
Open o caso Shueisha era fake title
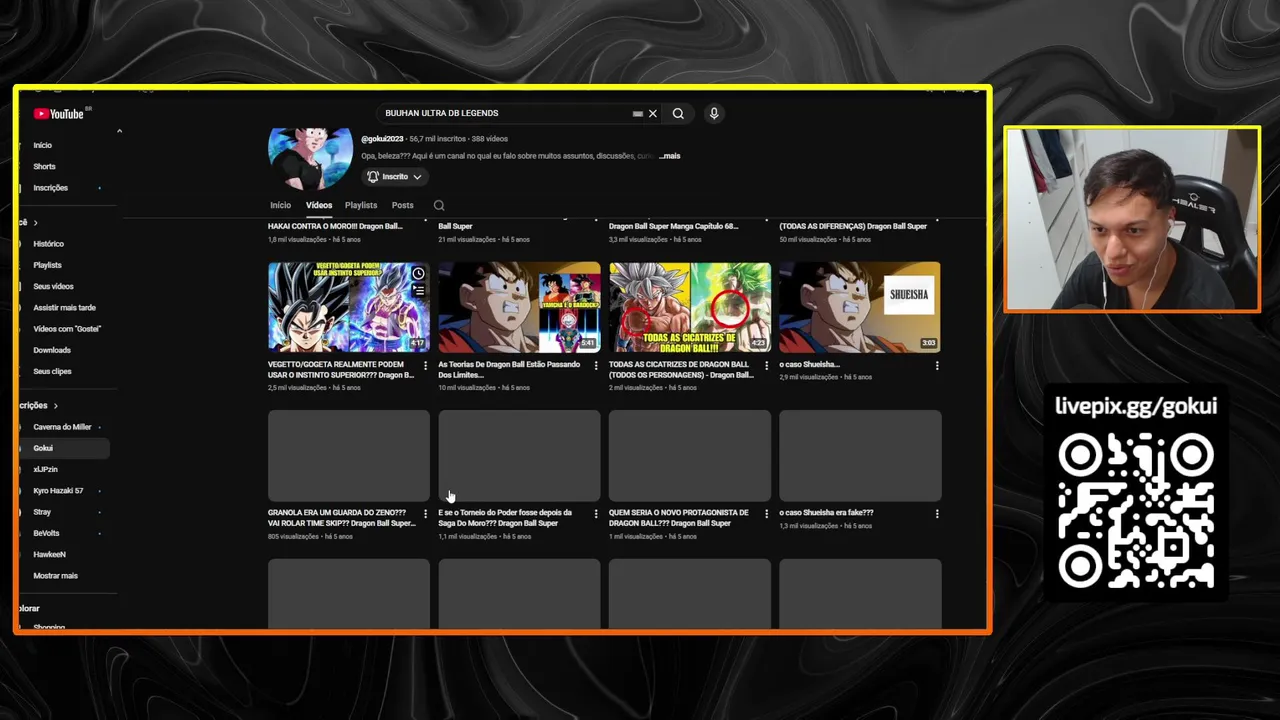coord(826,513)
